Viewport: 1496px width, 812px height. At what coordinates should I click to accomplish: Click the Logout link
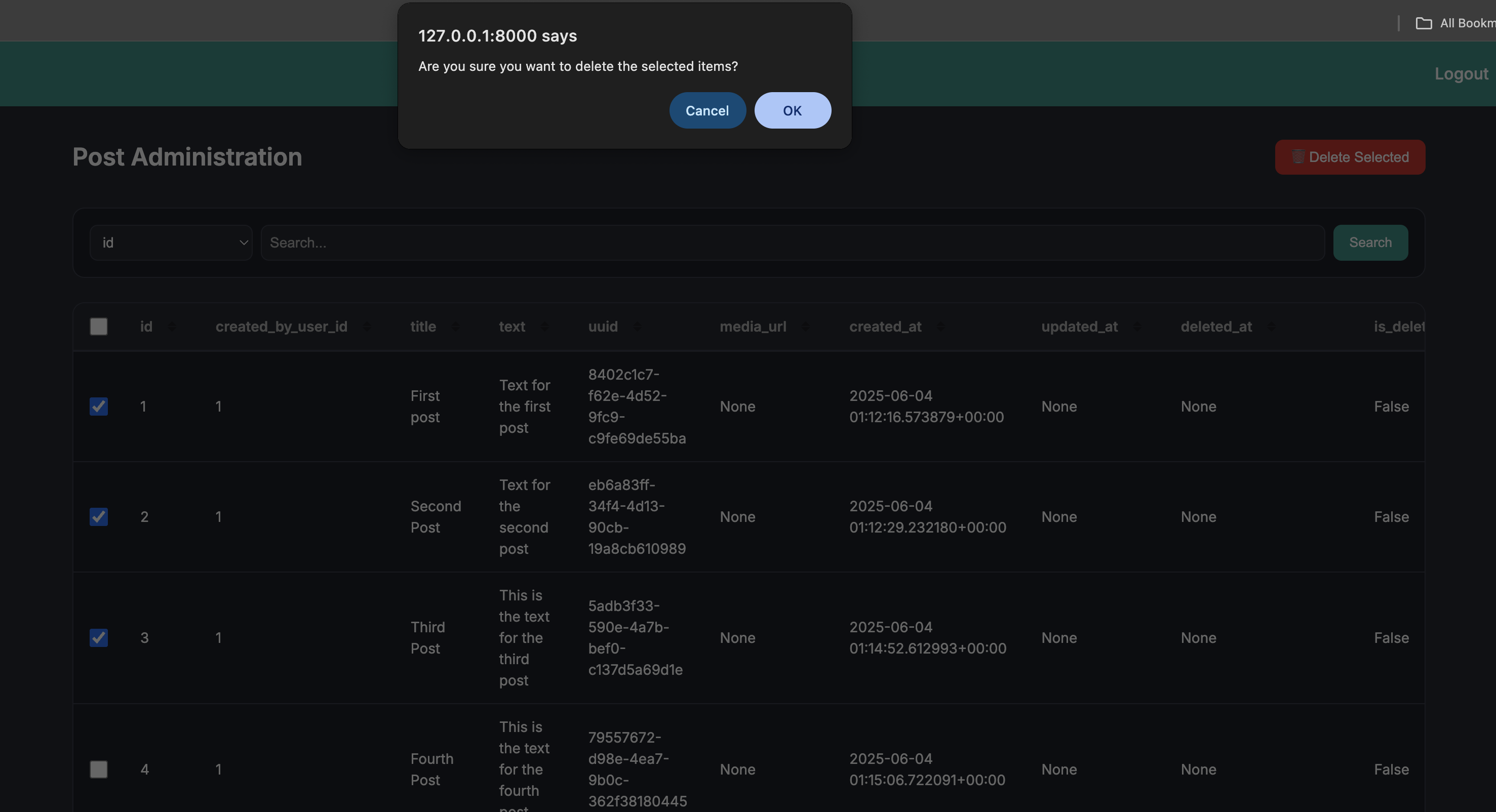pos(1461,74)
